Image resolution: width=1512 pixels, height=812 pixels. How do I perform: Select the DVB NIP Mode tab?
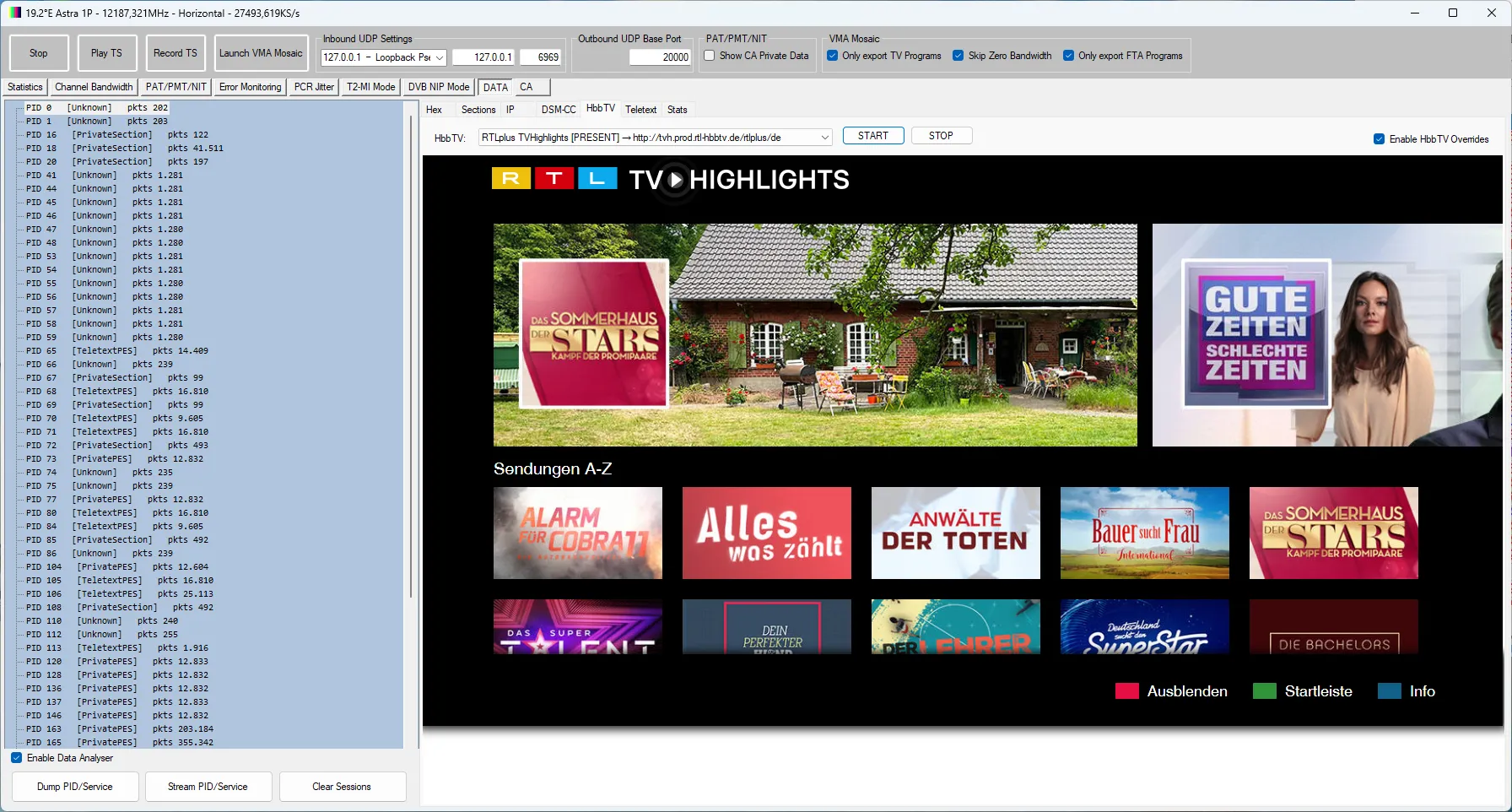point(439,87)
